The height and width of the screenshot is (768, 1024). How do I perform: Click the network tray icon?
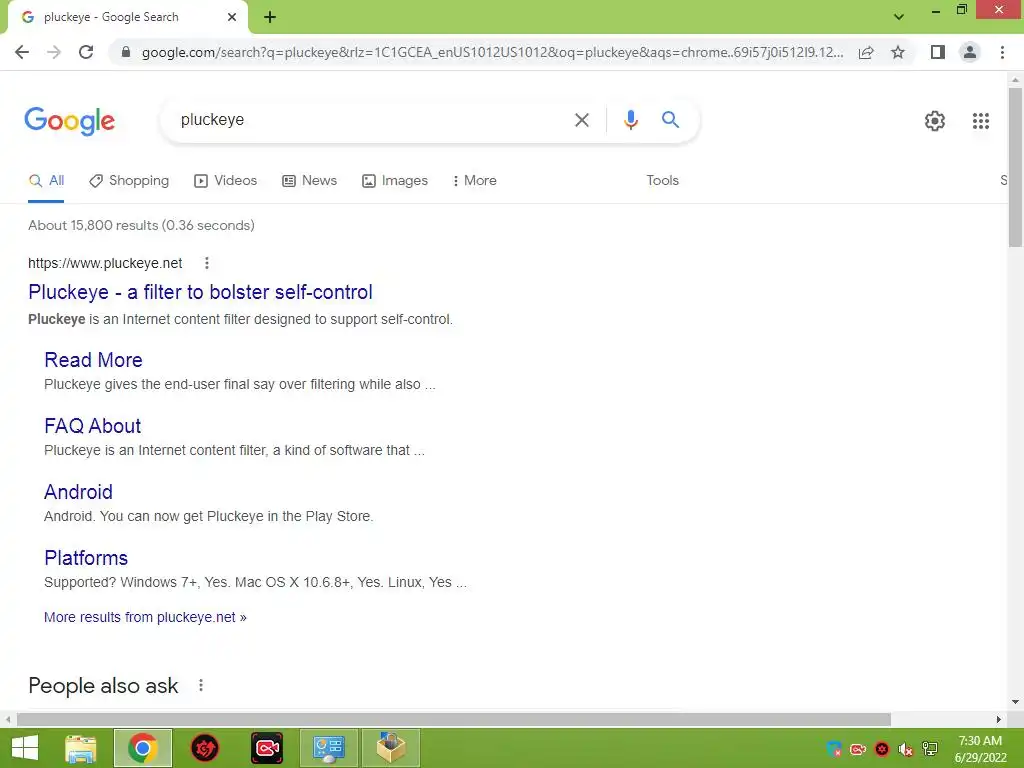tap(930, 749)
